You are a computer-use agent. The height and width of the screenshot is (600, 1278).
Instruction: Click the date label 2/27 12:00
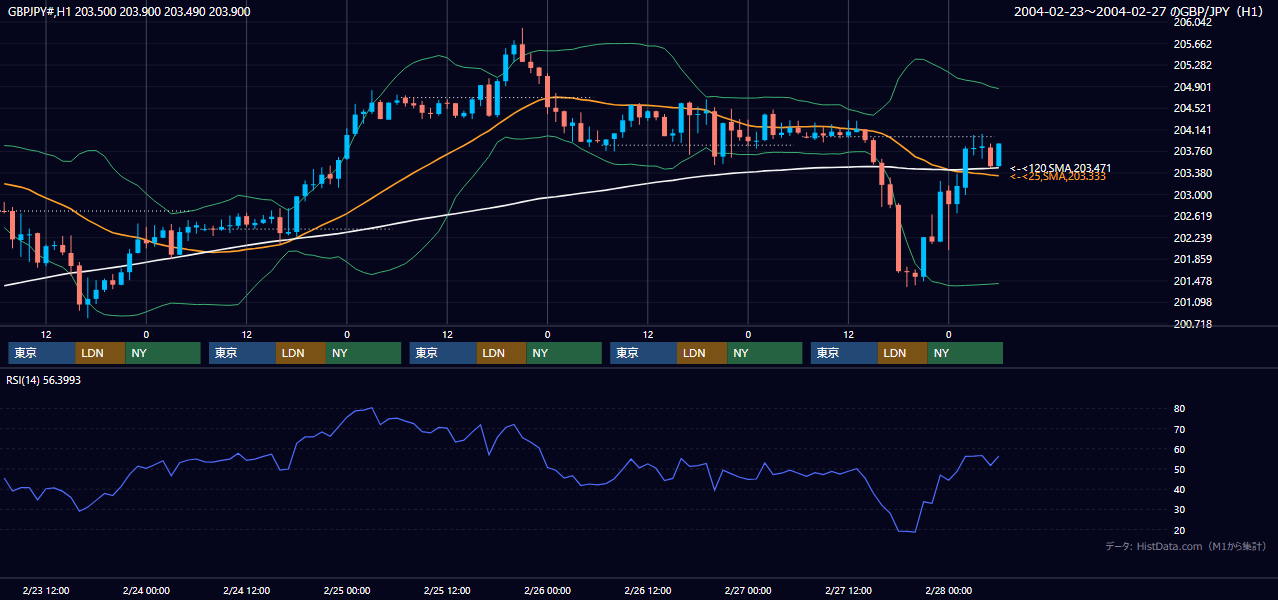849,591
